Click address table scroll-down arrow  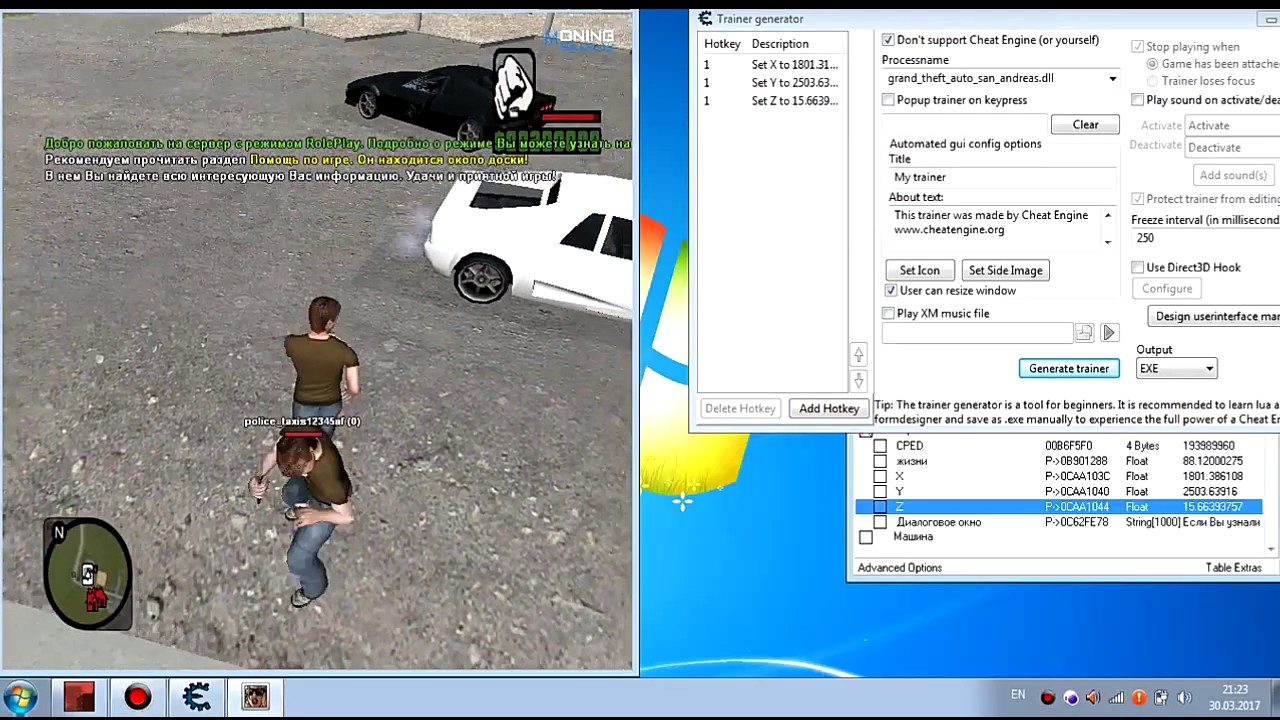(1271, 548)
